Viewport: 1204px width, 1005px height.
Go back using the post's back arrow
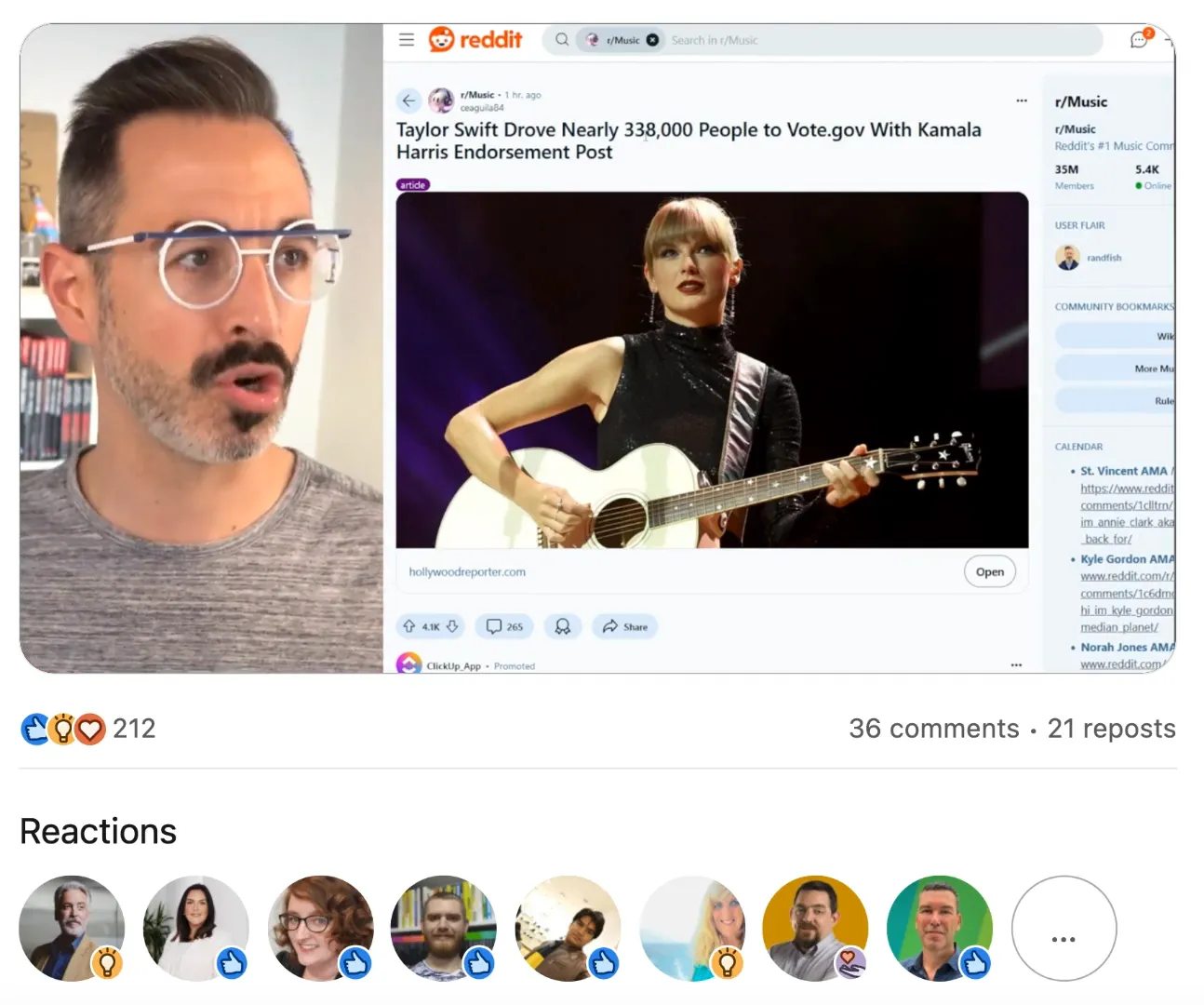(409, 100)
